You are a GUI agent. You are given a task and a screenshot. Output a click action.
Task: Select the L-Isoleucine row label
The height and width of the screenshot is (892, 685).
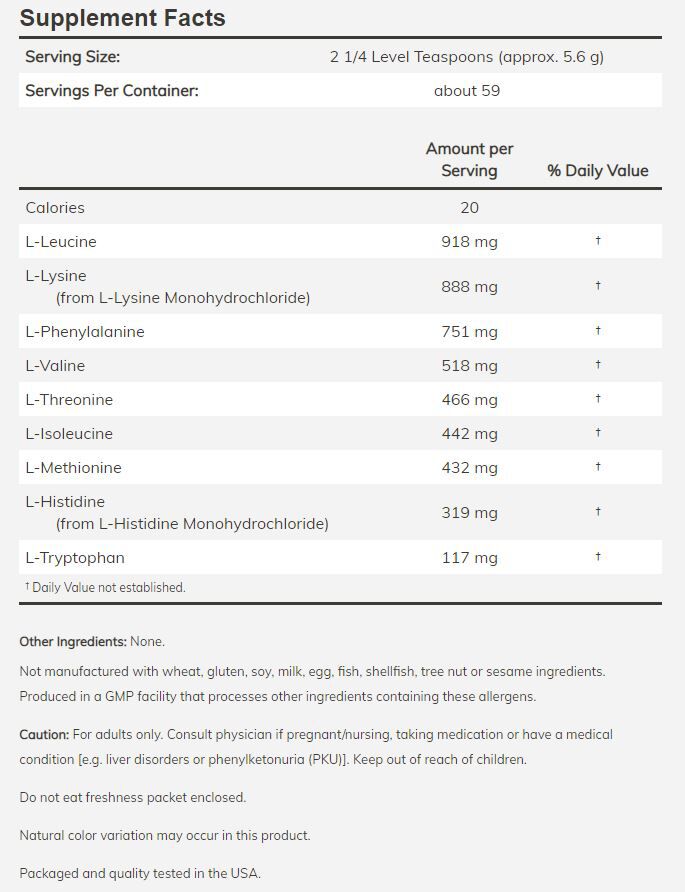point(69,434)
